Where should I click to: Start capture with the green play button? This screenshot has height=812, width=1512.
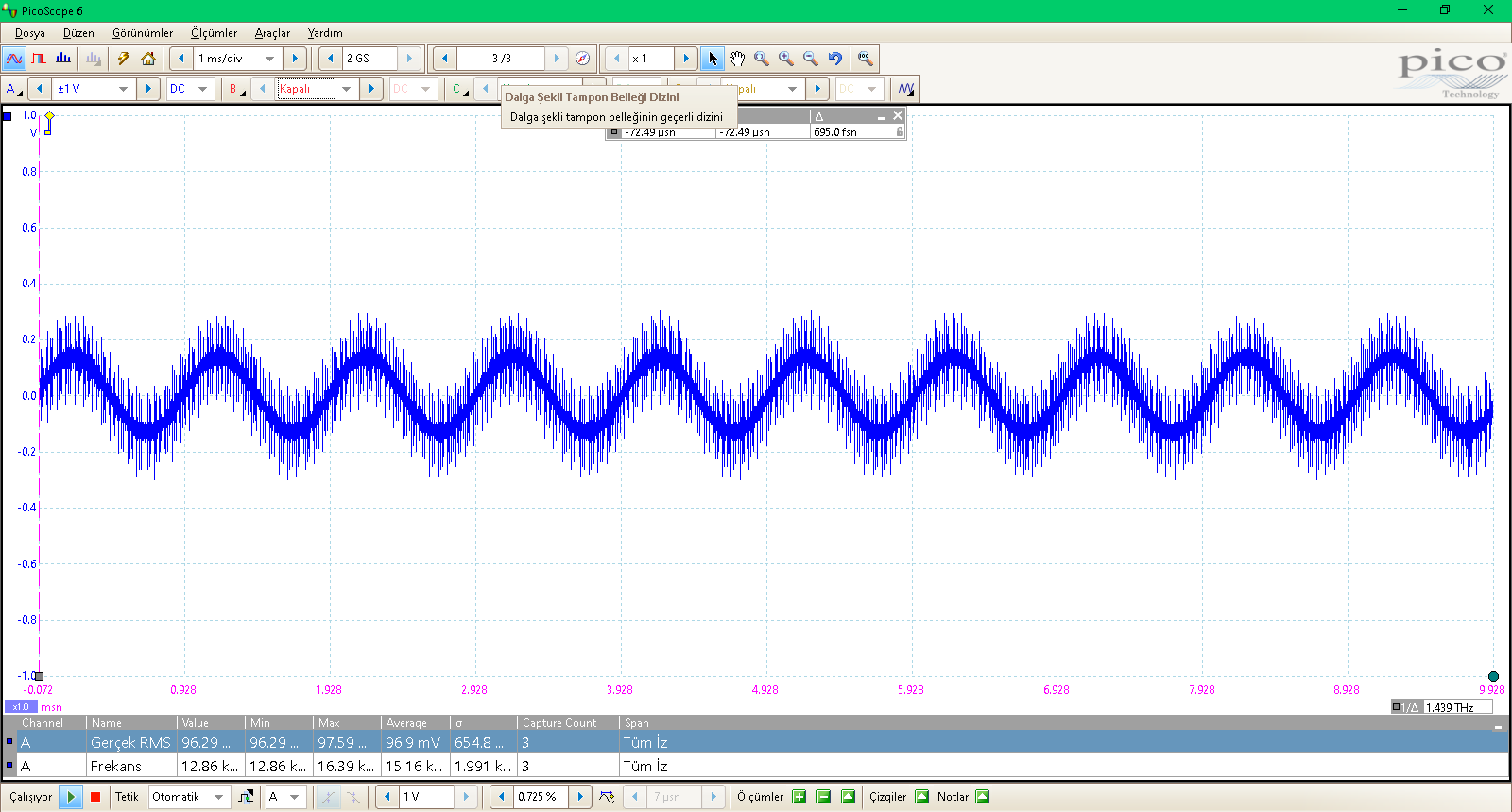(71, 797)
